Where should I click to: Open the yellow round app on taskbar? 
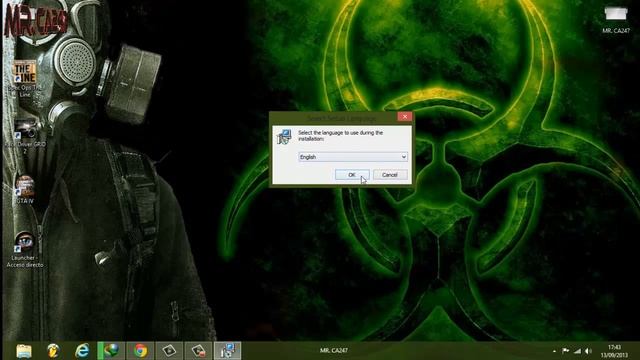point(53,351)
